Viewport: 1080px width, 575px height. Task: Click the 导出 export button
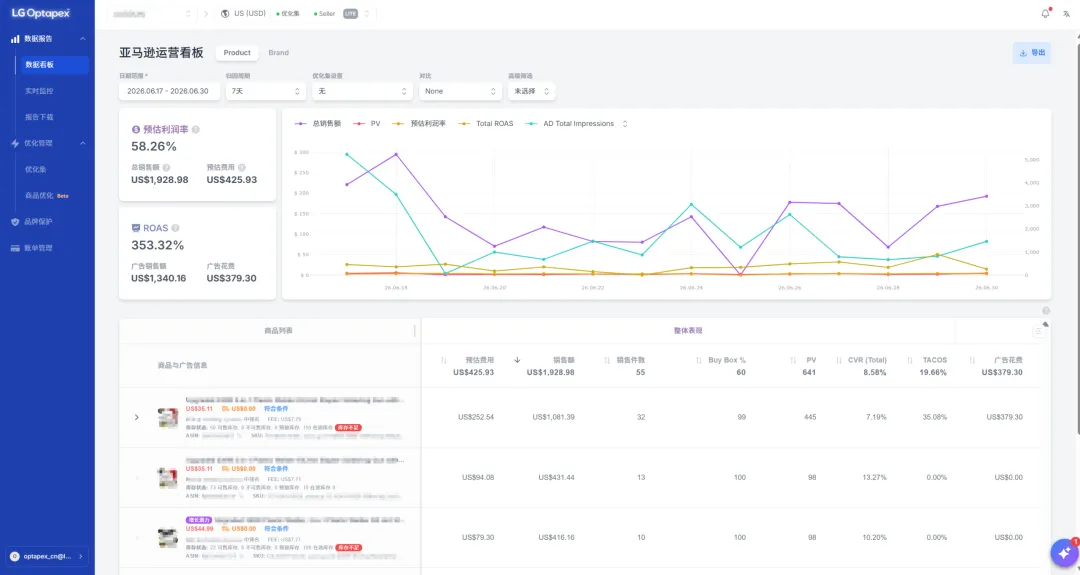point(1032,53)
